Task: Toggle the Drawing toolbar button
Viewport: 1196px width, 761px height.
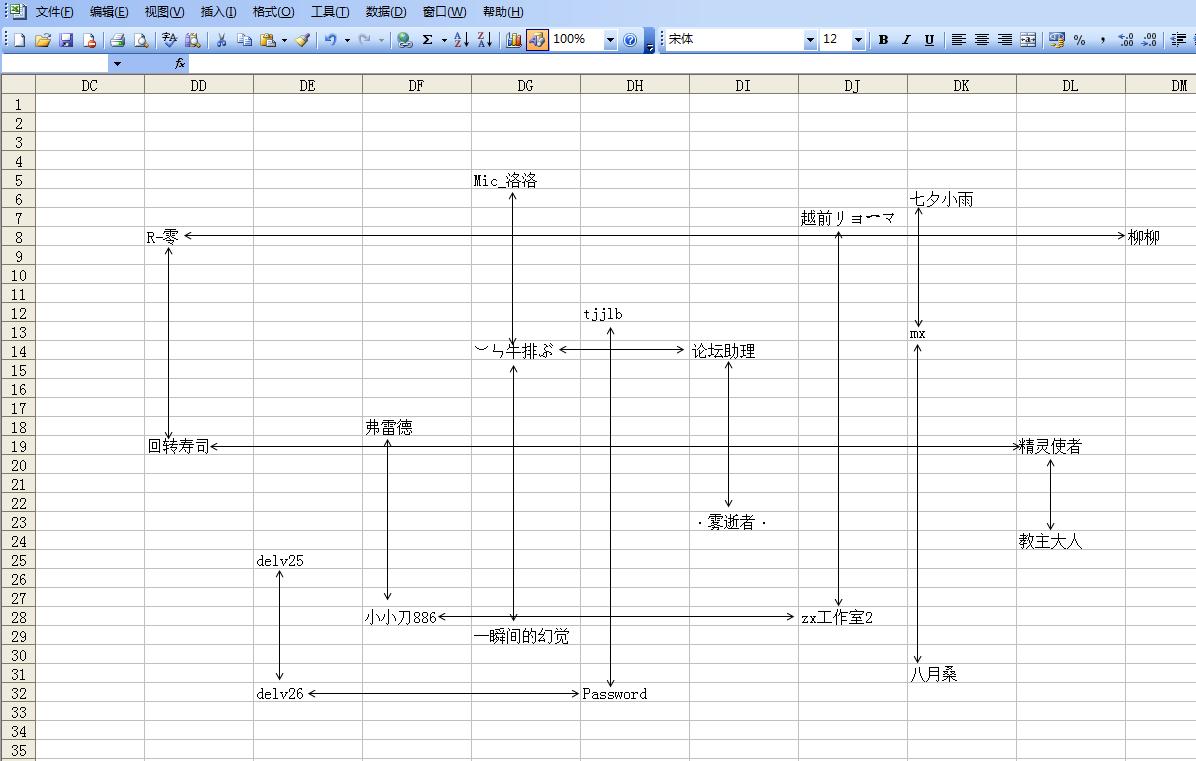Action: coord(537,40)
